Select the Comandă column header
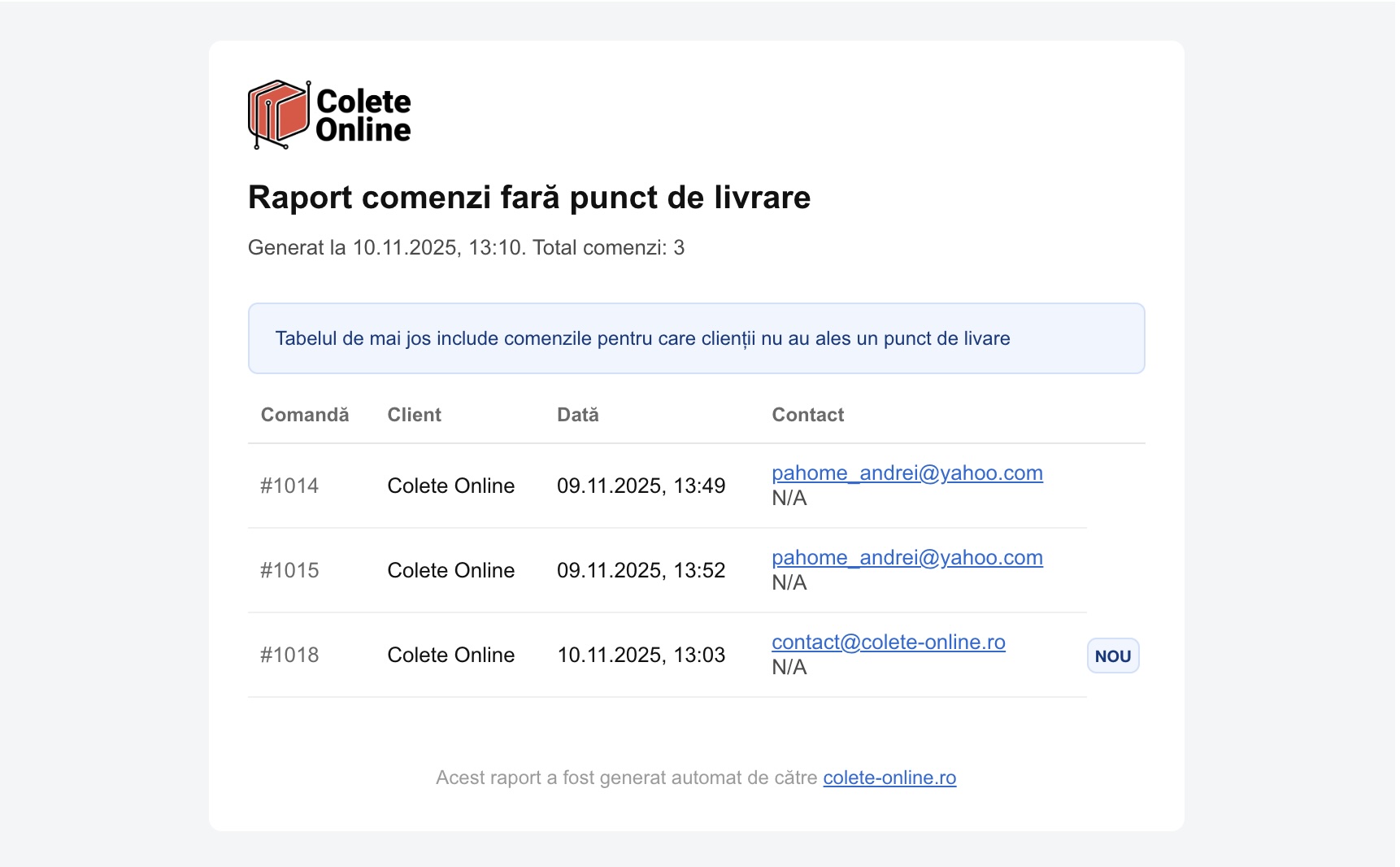The height and width of the screenshot is (867, 1400). coord(305,415)
